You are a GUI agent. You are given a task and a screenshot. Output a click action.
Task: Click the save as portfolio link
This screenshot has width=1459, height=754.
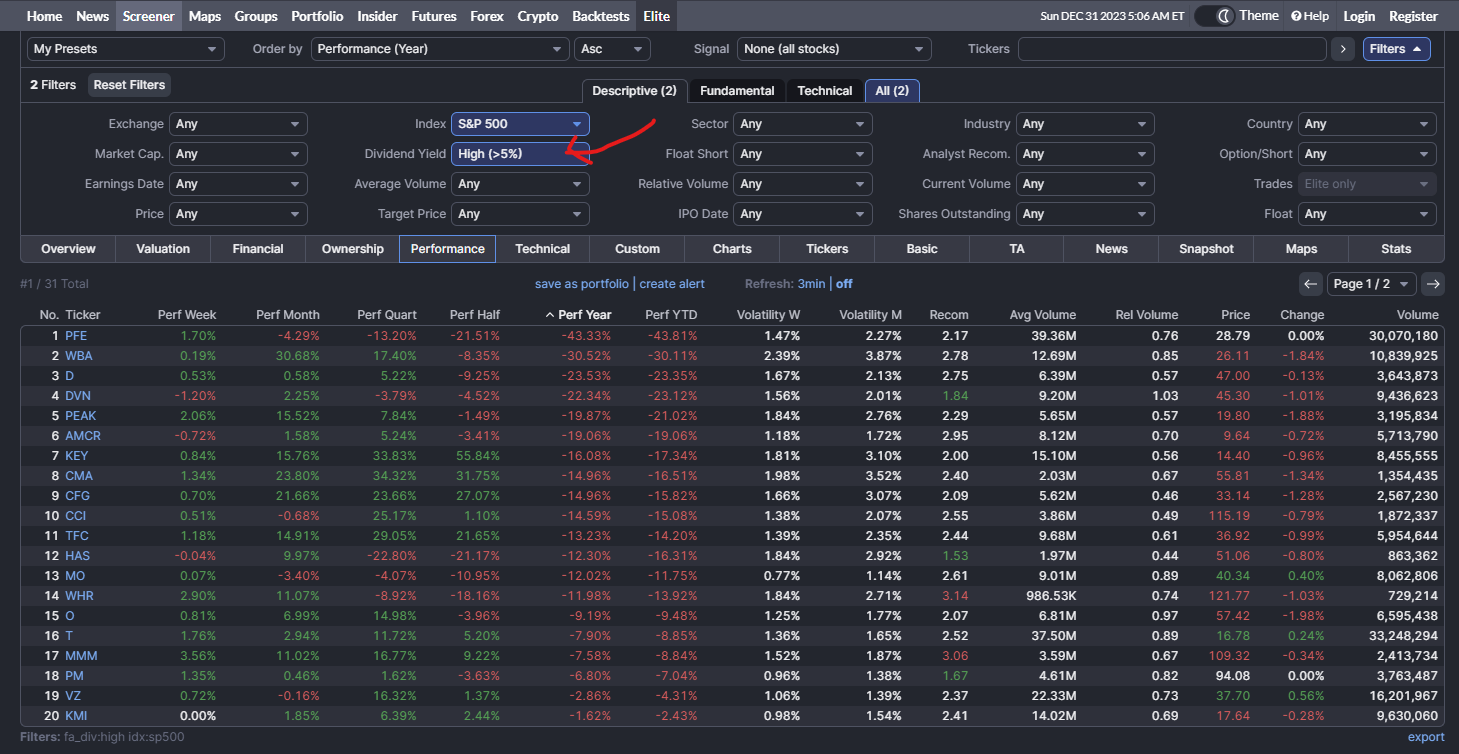tap(582, 284)
